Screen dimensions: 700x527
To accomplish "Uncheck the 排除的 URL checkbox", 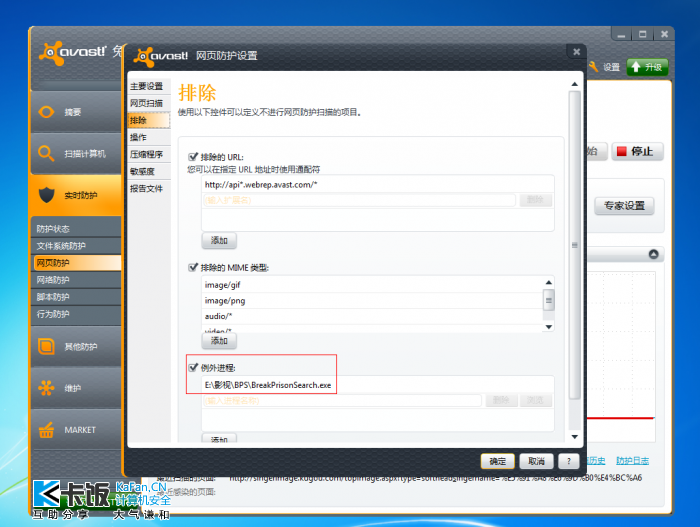I will [x=193, y=157].
